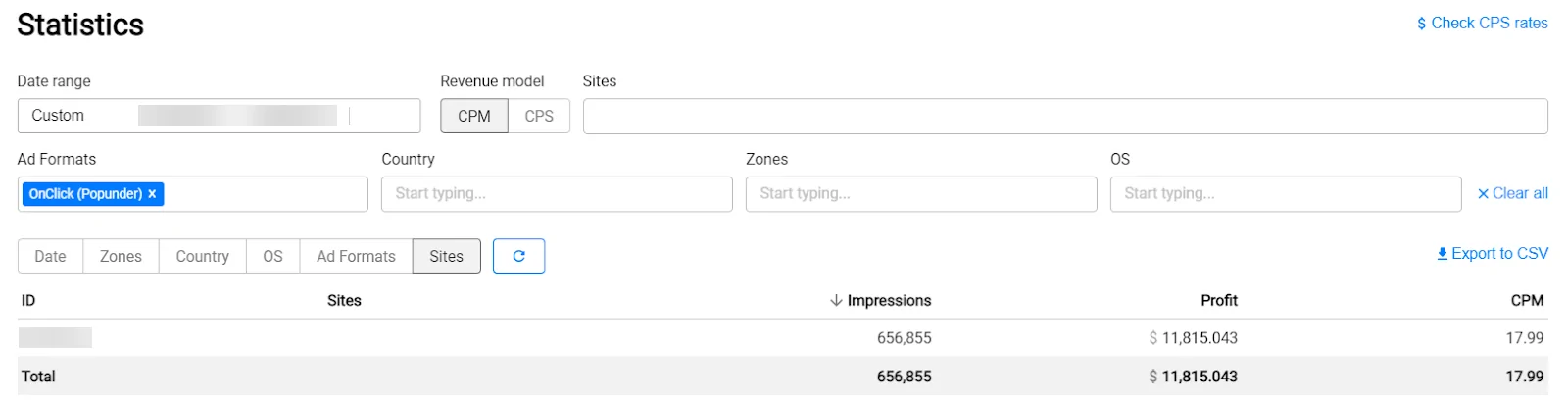The image size is (1568, 404).
Task: Click into the Sites filter field
Action: tap(1065, 116)
